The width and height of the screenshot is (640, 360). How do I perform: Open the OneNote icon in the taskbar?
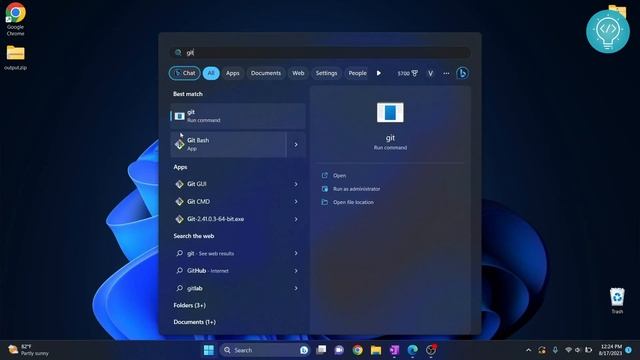click(x=394, y=350)
